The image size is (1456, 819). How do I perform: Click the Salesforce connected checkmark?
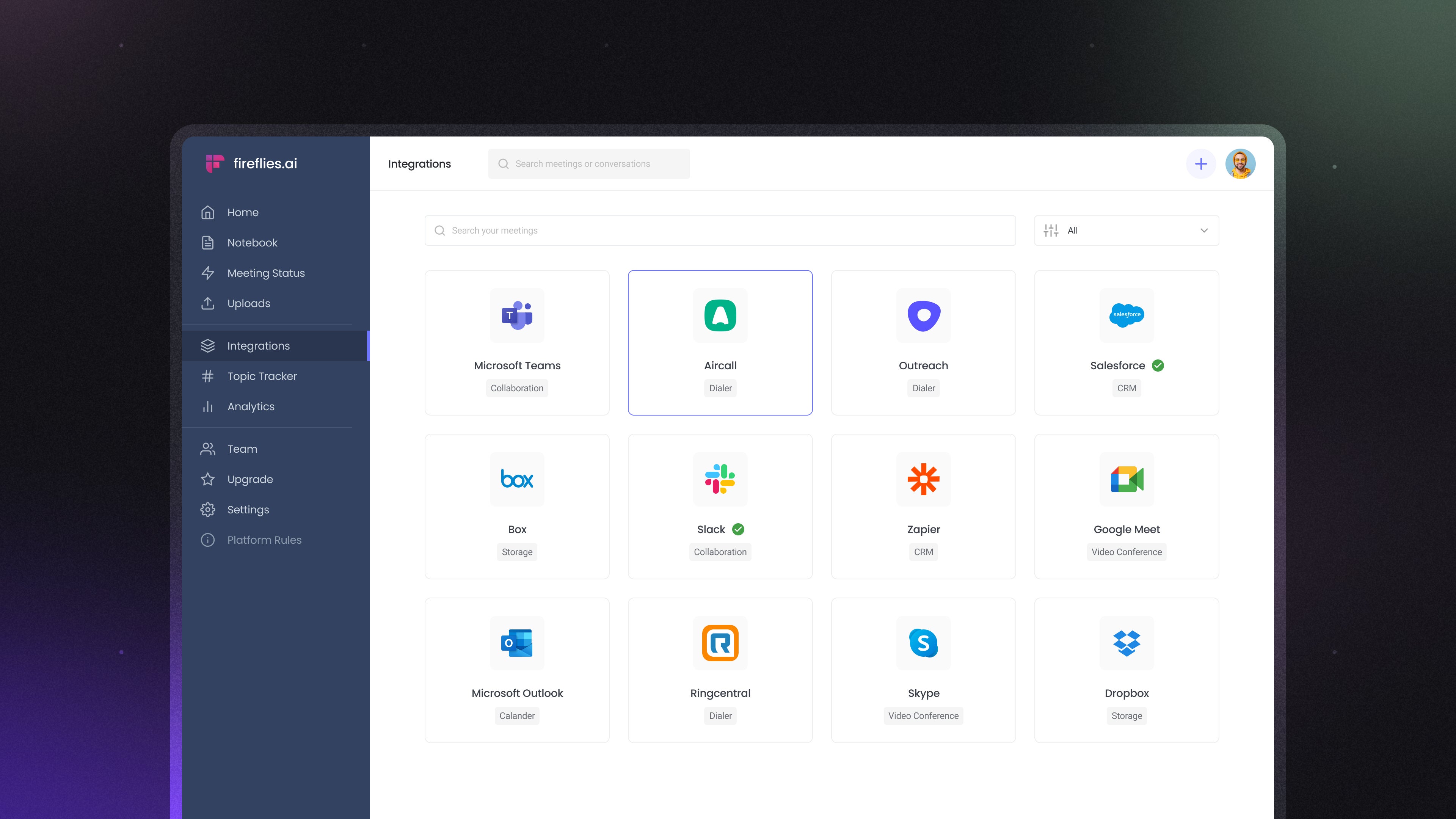1158,365
